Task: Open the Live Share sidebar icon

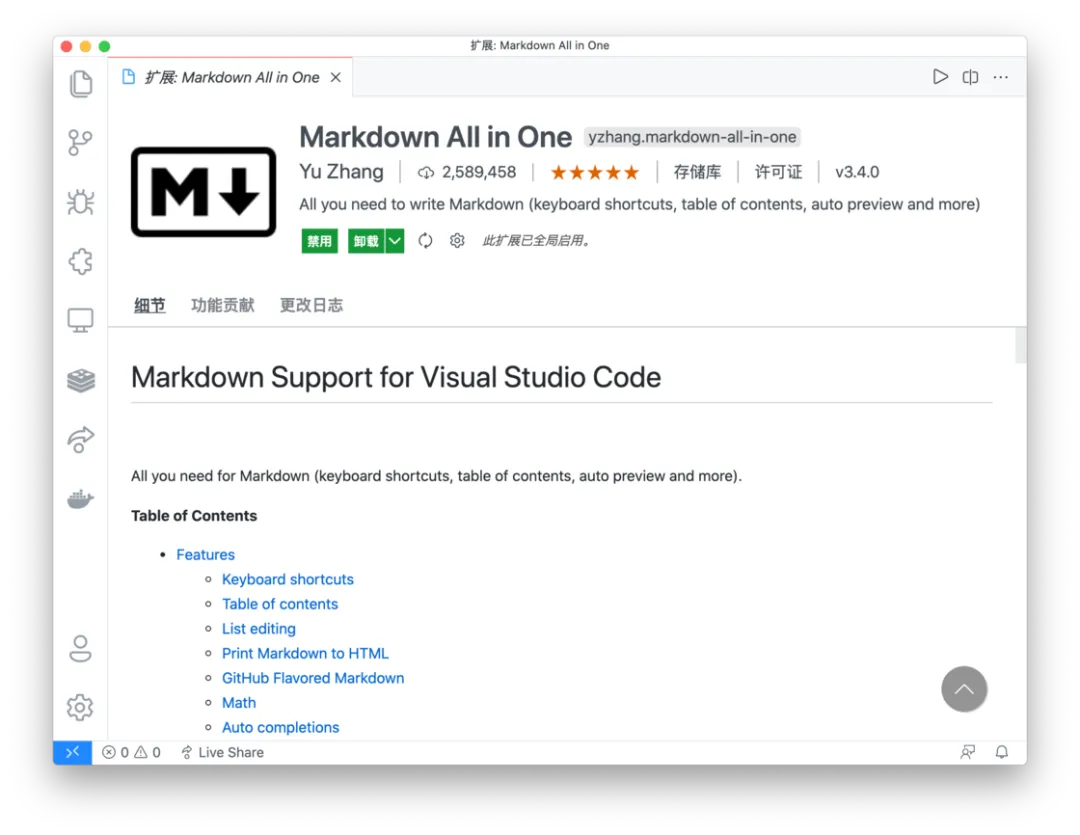Action: pos(81,440)
